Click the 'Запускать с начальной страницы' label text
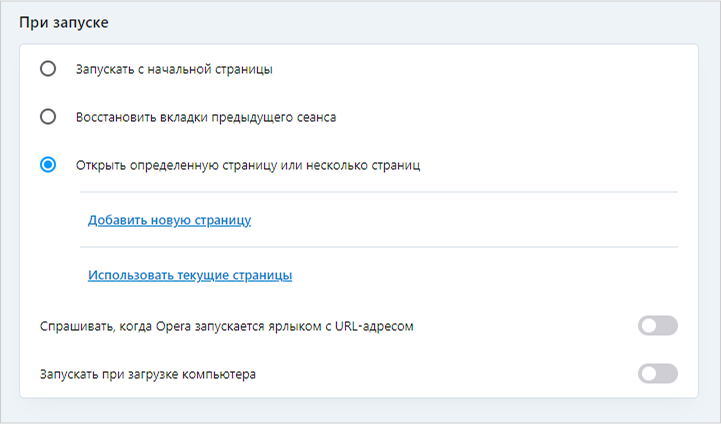The width and height of the screenshot is (721, 424). point(174,70)
